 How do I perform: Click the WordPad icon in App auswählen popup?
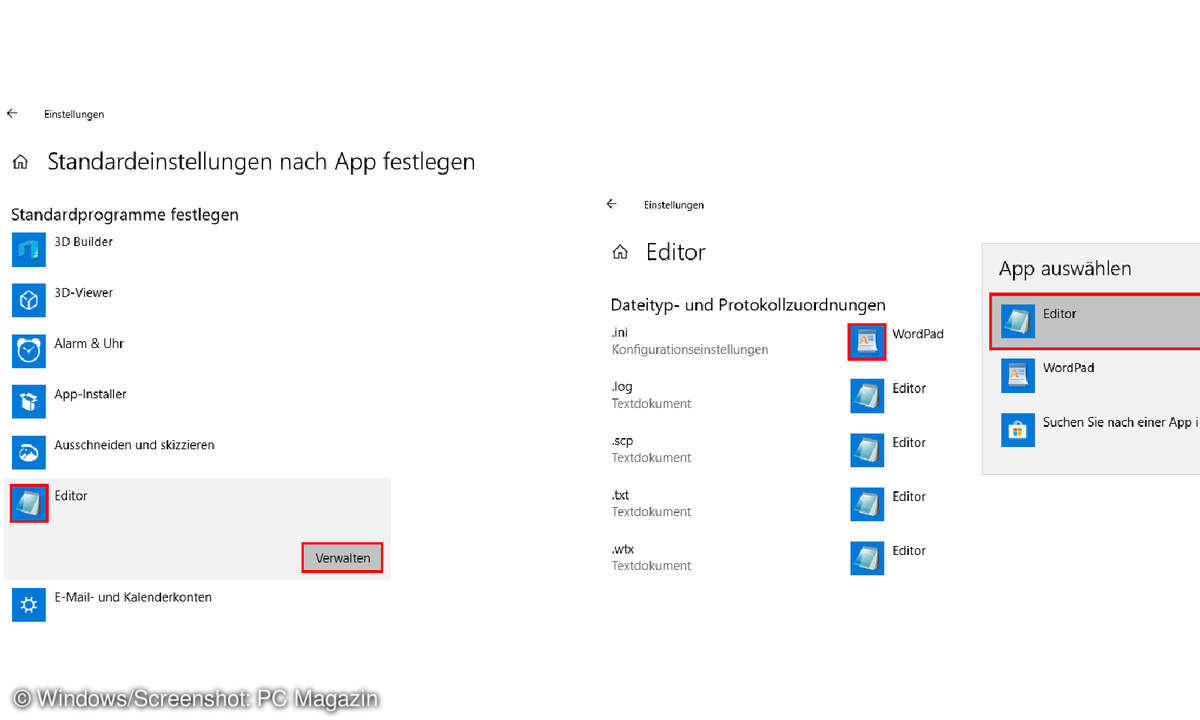pos(1018,375)
